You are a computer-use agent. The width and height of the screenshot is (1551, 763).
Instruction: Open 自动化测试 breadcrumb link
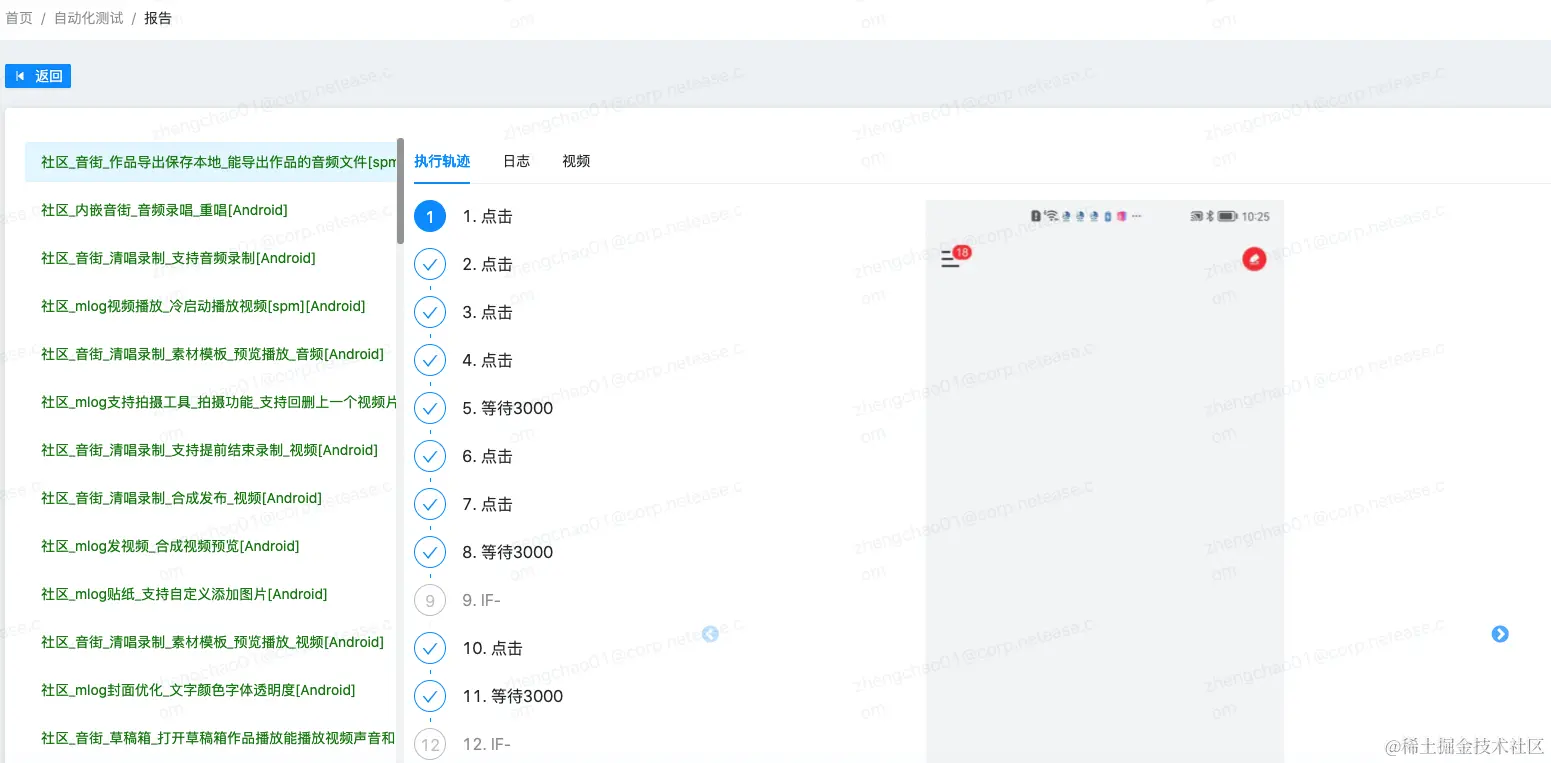pyautogui.click(x=89, y=18)
